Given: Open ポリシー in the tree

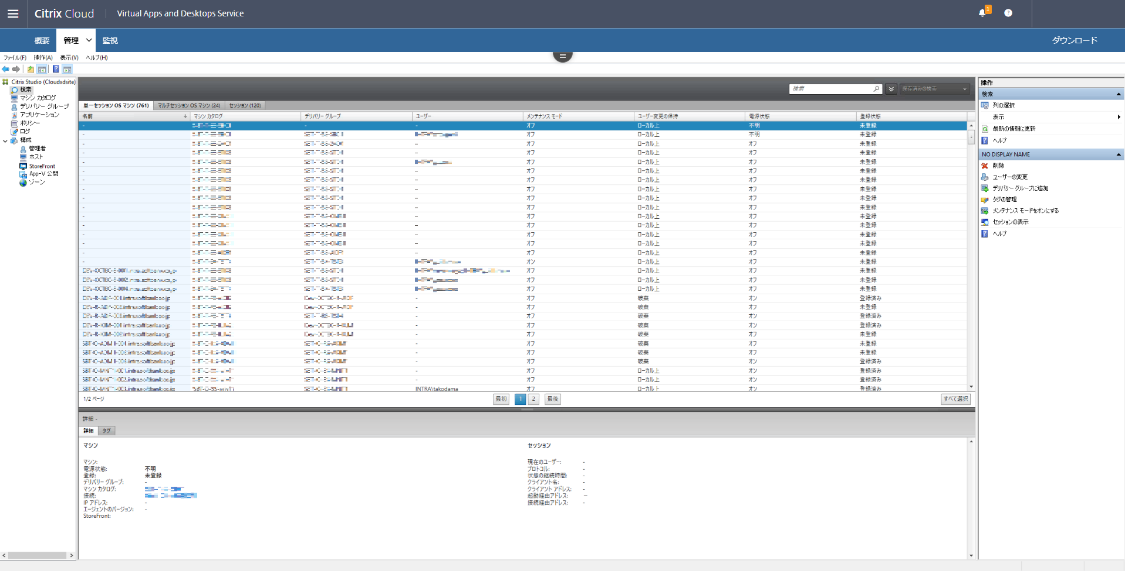Looking at the screenshot, I should coord(29,123).
